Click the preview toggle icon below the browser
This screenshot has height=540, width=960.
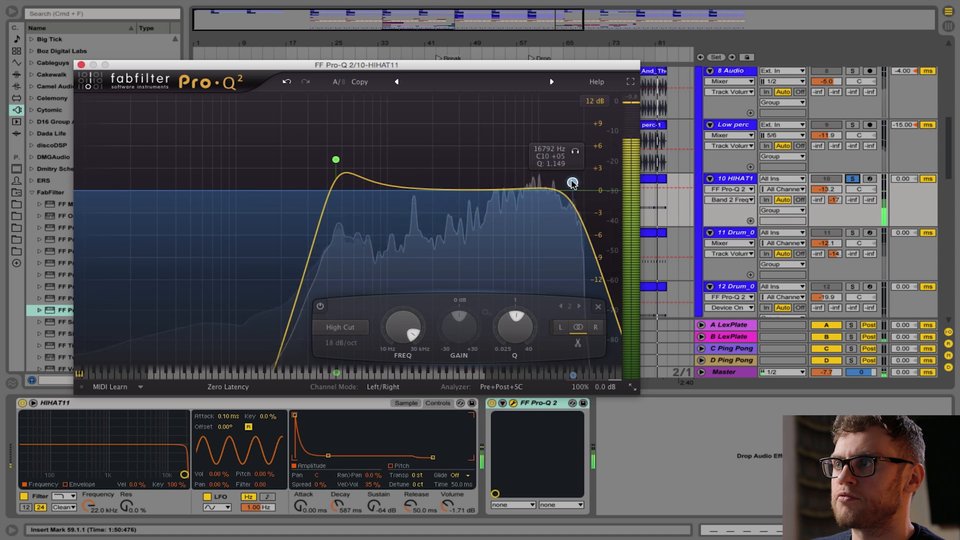click(x=32, y=380)
